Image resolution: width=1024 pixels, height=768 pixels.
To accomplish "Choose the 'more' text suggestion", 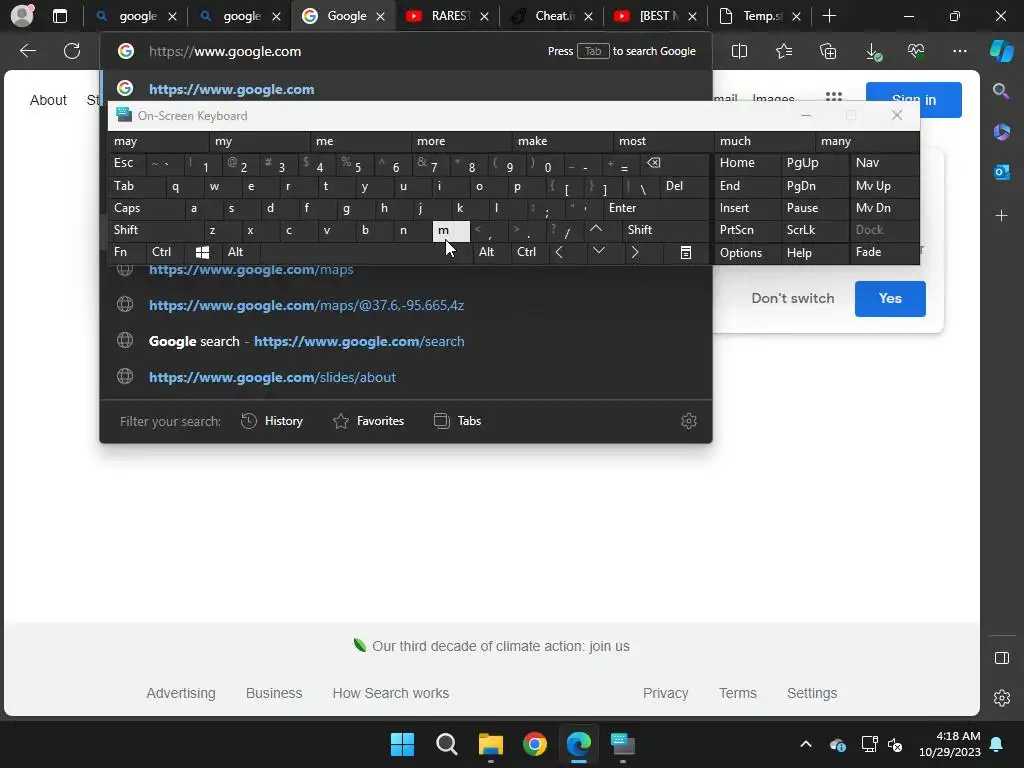I will tap(461, 141).
